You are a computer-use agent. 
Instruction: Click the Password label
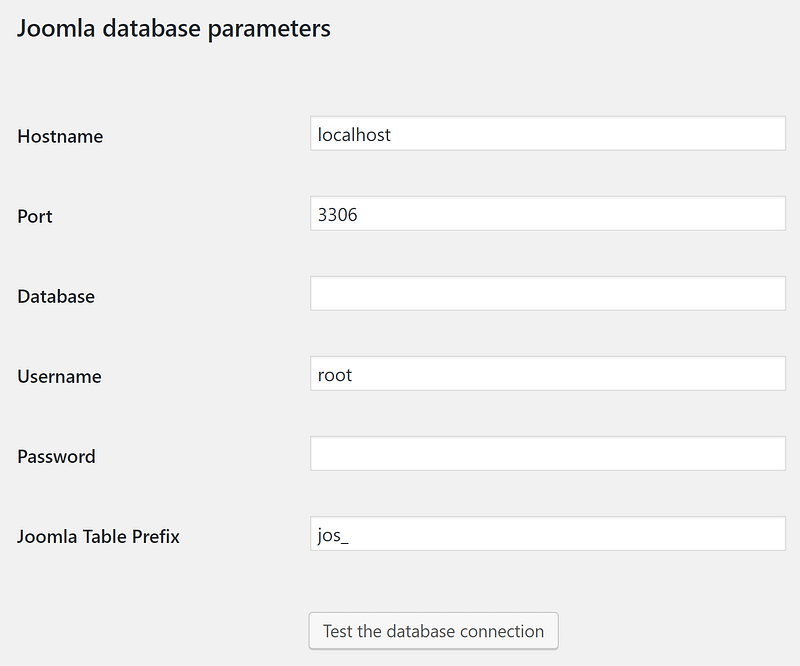[56, 456]
